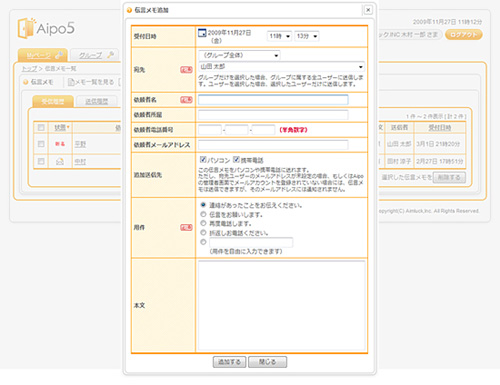Select the first radio option 連絡があったことをお伝えください
Image resolution: width=500 pixels, height=385 pixels.
tap(203, 205)
